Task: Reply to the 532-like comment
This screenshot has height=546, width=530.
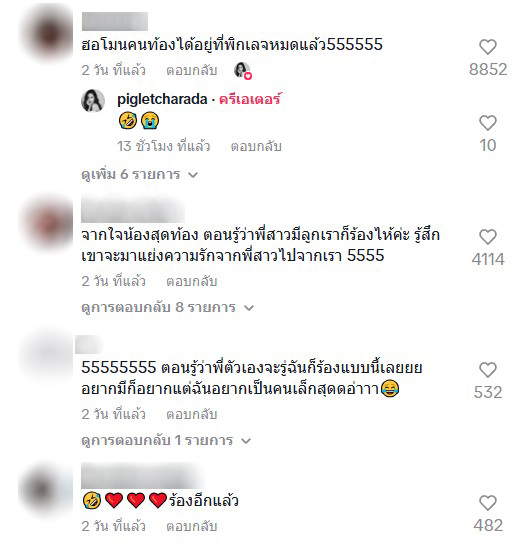Action: coord(192,414)
